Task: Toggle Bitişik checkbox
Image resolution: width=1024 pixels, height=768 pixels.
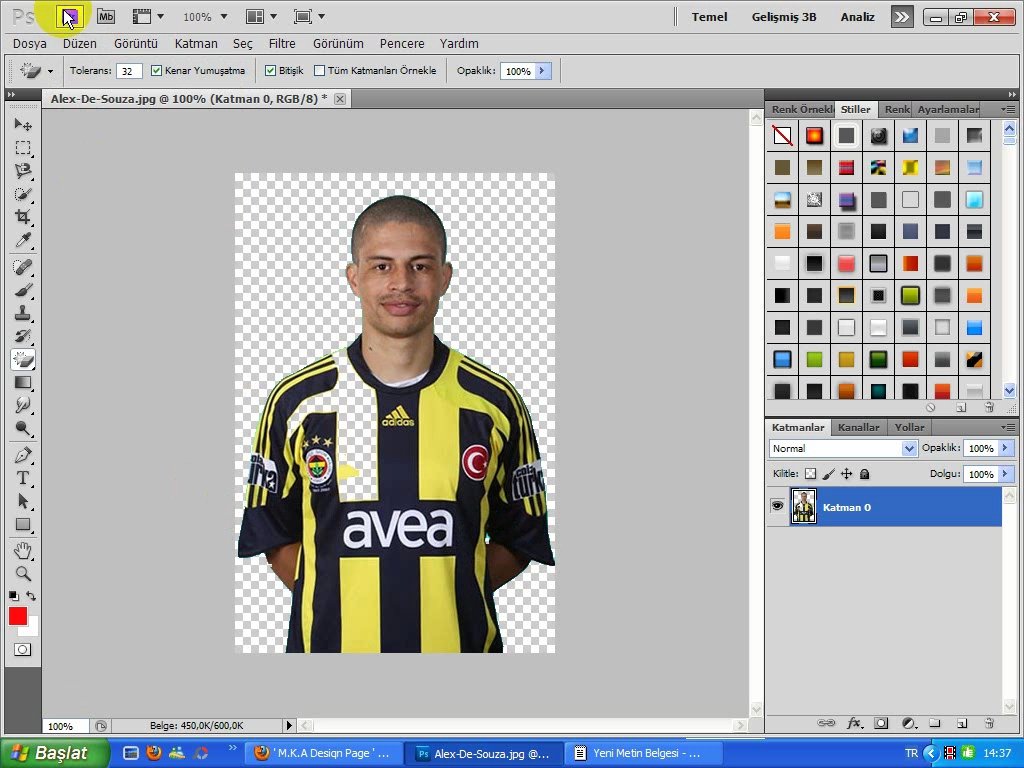Action: click(x=270, y=71)
